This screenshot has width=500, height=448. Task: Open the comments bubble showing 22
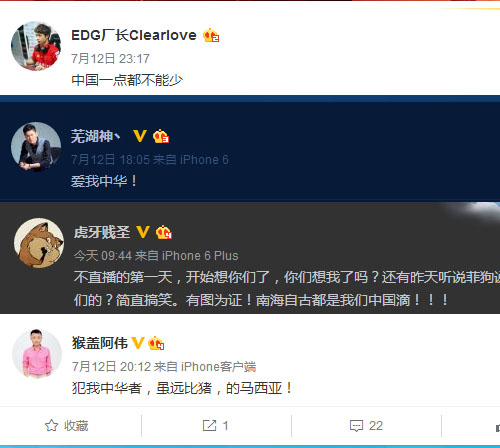click(x=356, y=426)
